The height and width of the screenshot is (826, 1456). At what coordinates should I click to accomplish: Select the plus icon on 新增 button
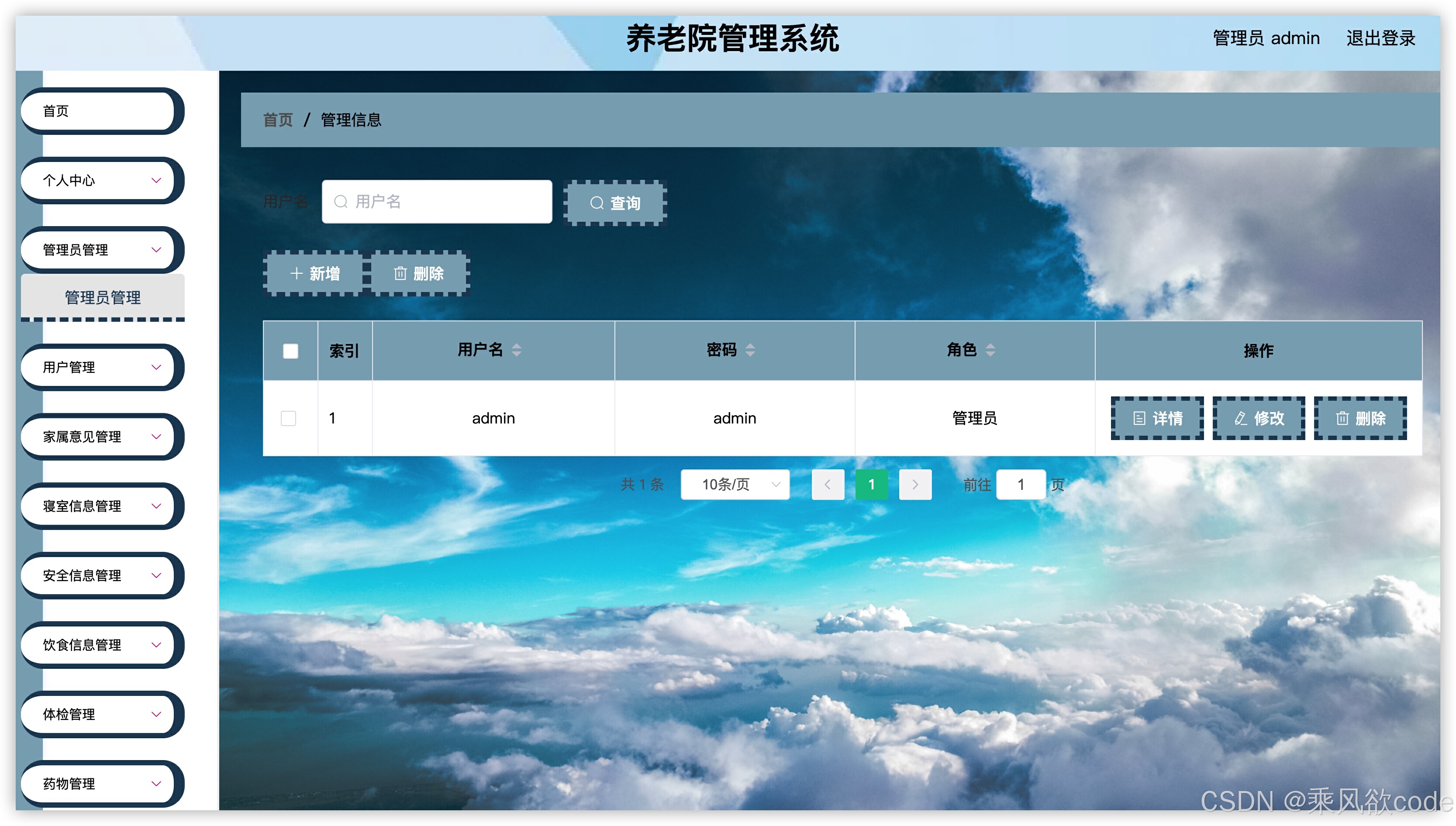[x=297, y=273]
